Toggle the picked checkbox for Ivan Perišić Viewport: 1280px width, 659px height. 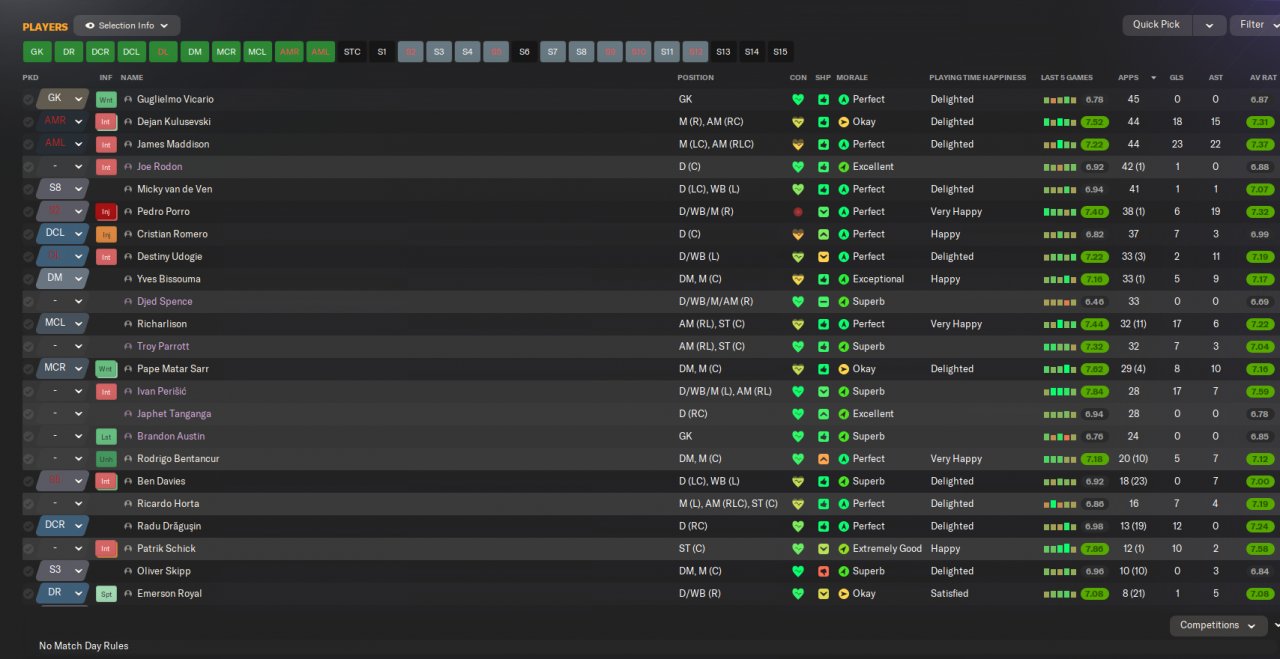pos(28,392)
